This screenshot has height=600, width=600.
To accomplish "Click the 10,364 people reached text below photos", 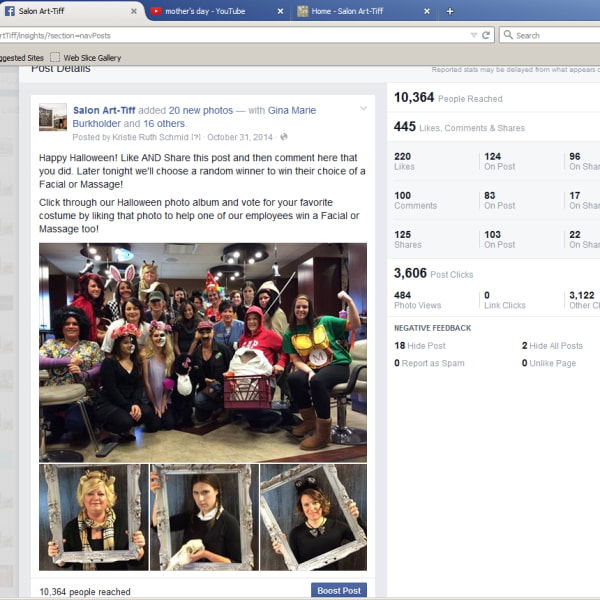I will coord(85,592).
